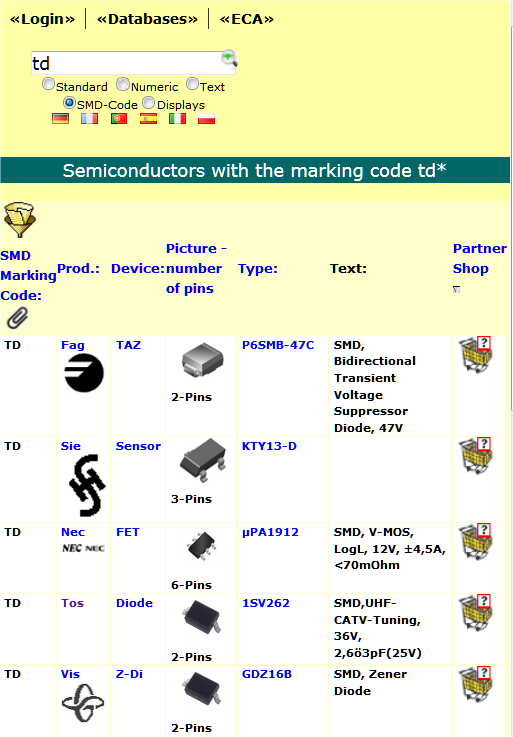Click the Siemens manufacturer logo

point(87,485)
